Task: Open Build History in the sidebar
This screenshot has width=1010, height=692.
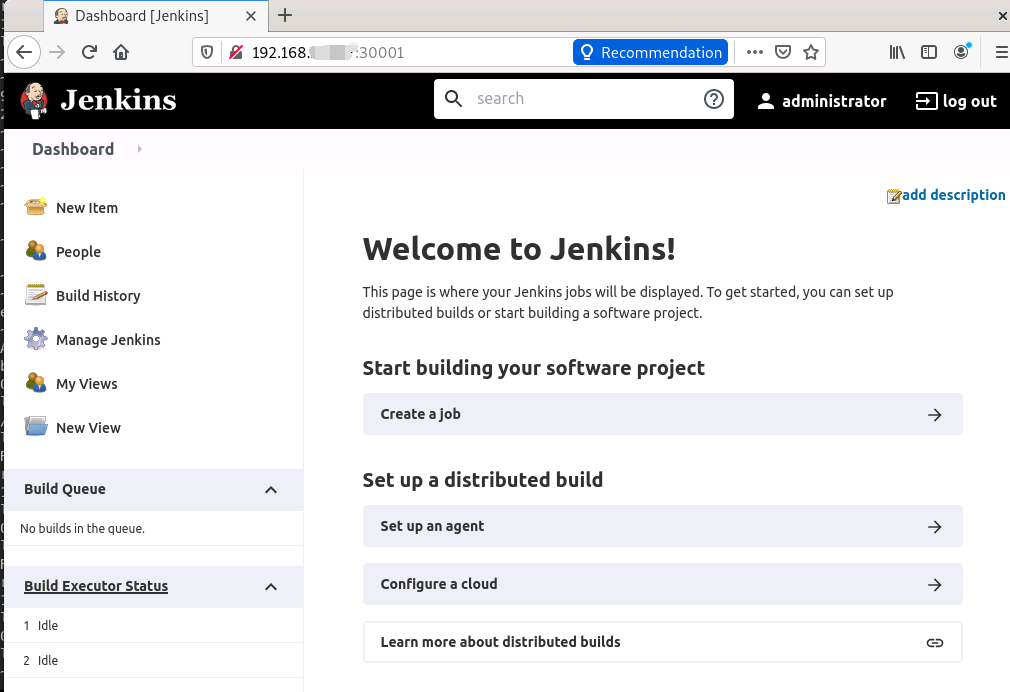Action: 98,296
